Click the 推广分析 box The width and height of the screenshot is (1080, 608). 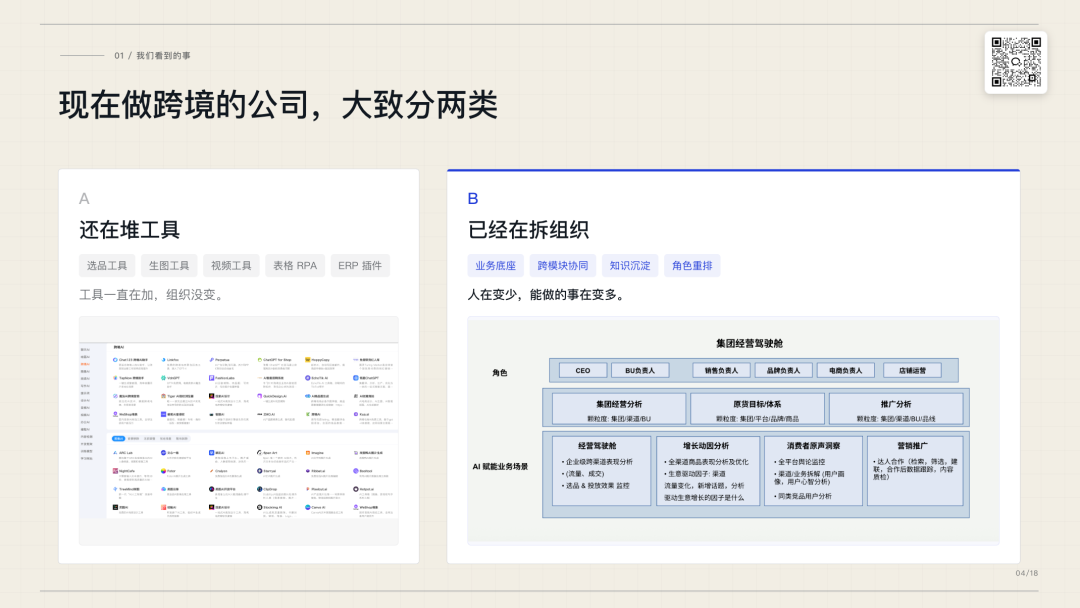click(896, 409)
